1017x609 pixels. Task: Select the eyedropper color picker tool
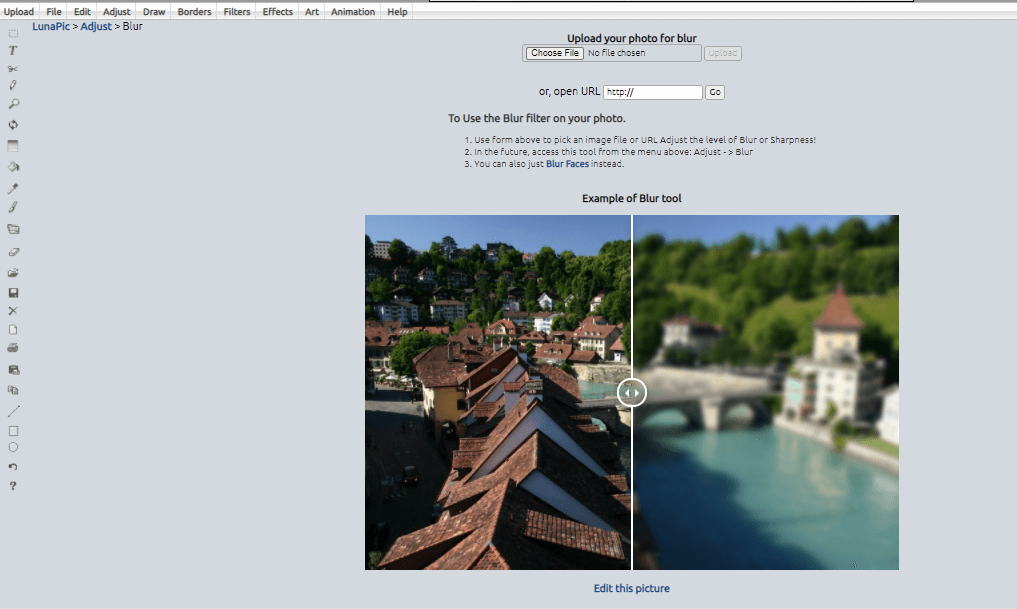click(13, 188)
